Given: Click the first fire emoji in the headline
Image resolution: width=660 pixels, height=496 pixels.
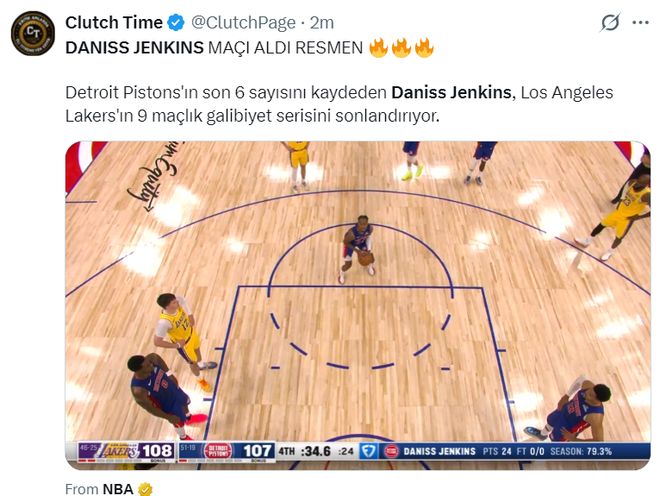Looking at the screenshot, I should [378, 48].
